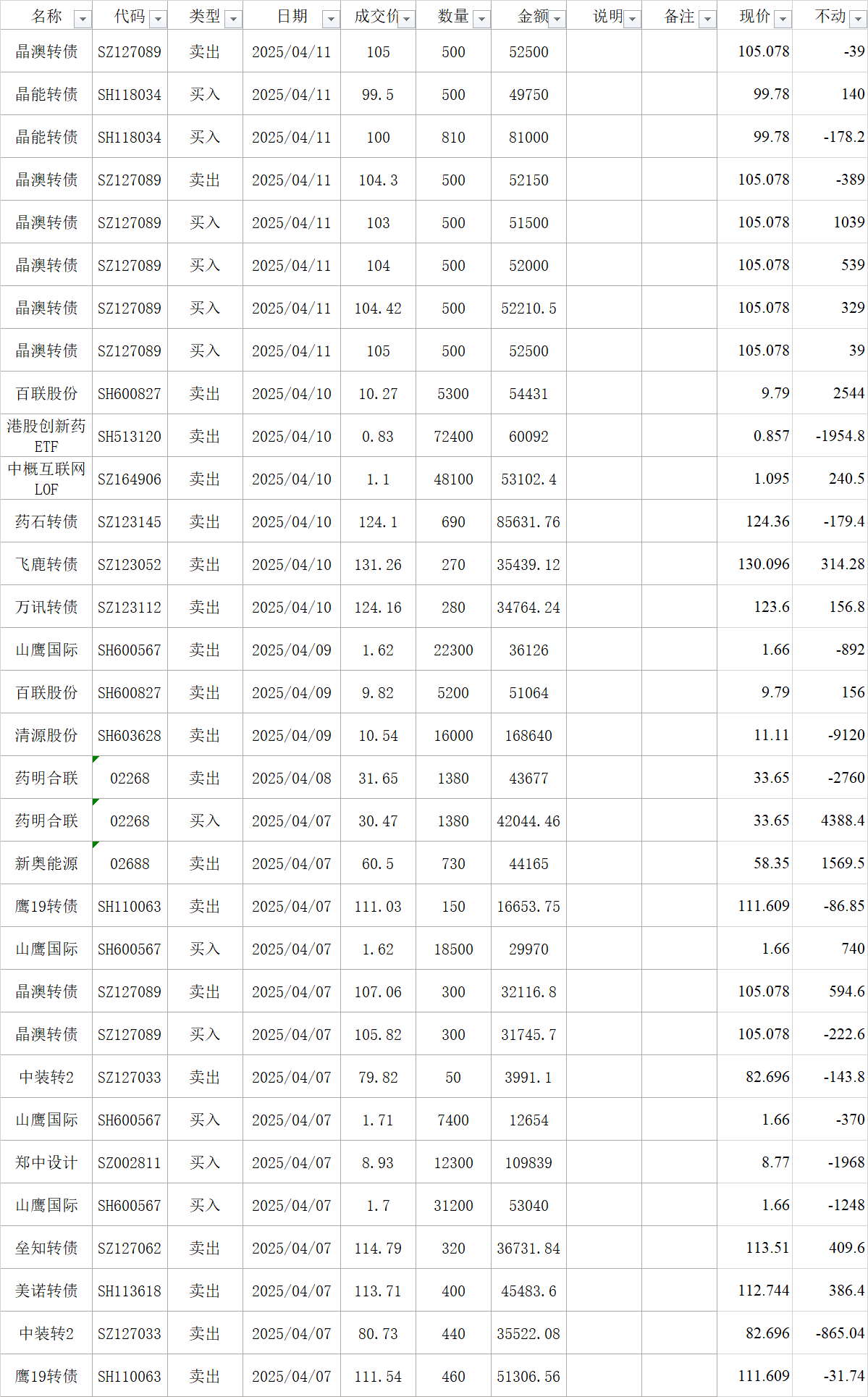868x1397 pixels.
Task: Click the code cell SH603628
Action: (130, 735)
